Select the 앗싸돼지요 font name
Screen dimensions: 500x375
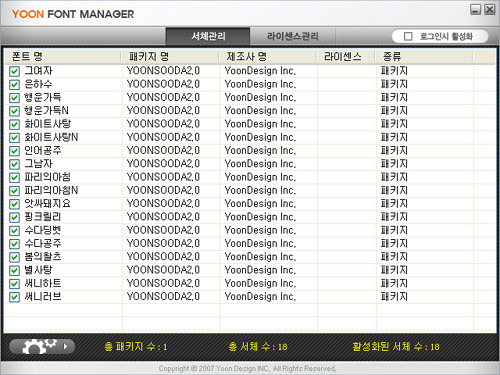coord(47,203)
